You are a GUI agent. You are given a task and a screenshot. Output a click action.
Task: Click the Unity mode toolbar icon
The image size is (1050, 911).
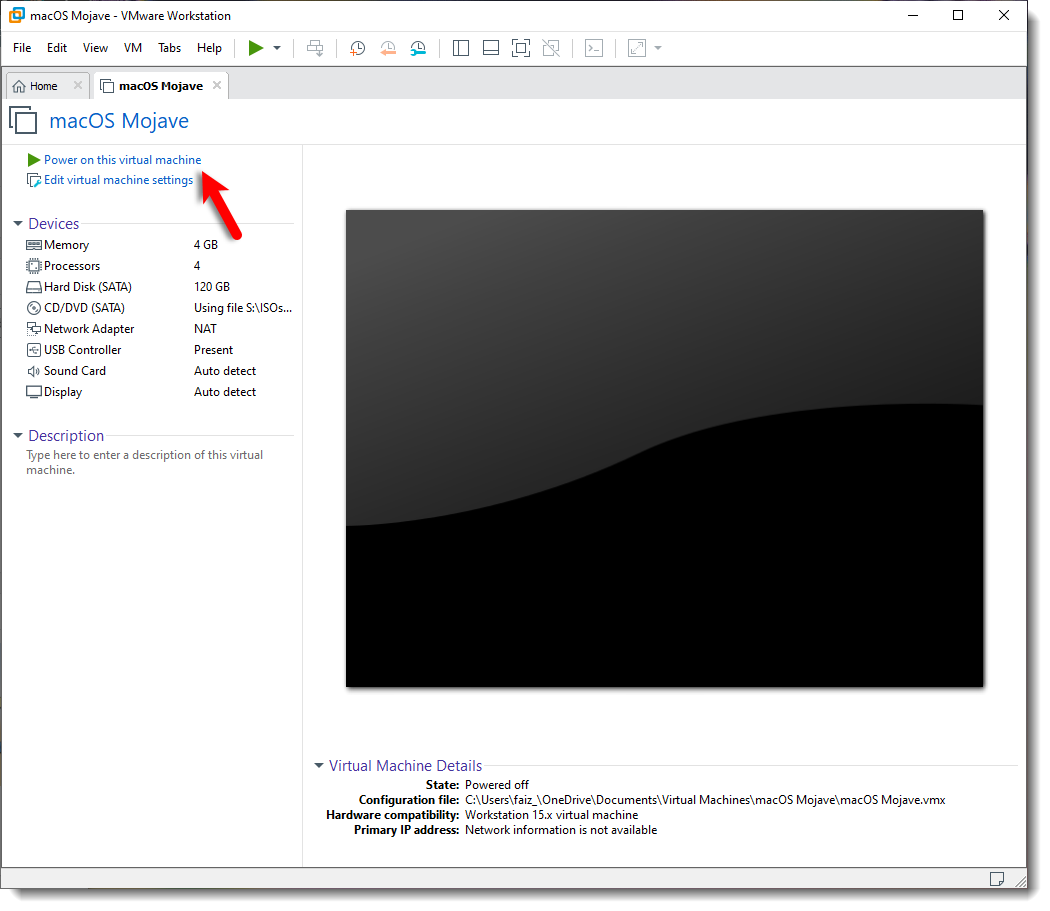click(x=551, y=48)
